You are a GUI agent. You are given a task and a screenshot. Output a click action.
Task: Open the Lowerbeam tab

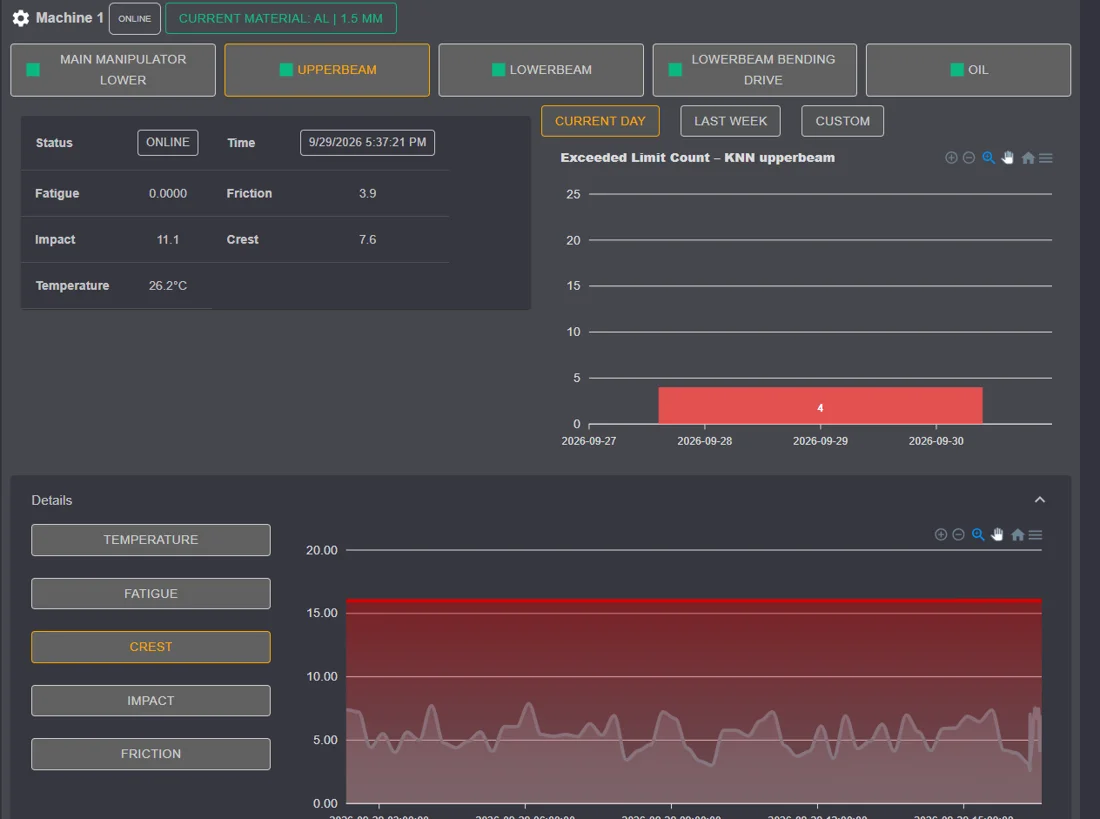coord(541,70)
